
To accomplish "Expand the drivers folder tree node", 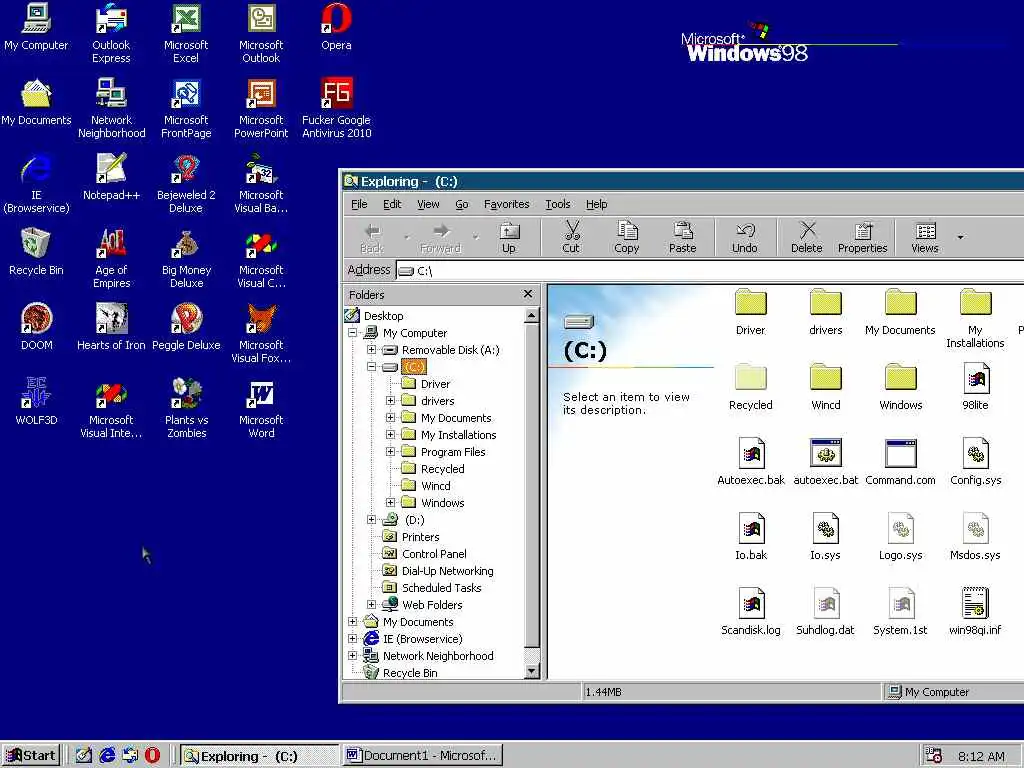I will [x=391, y=401].
